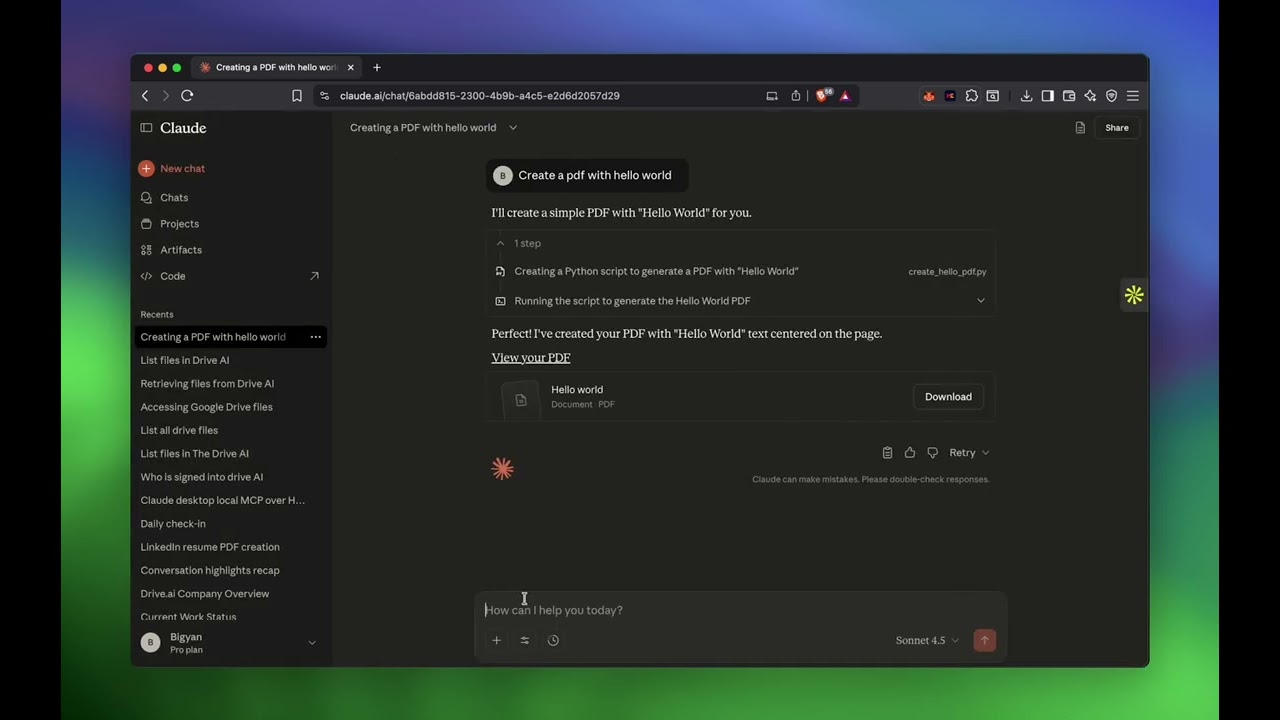
Task: Open a new browser tab
Action: (377, 68)
